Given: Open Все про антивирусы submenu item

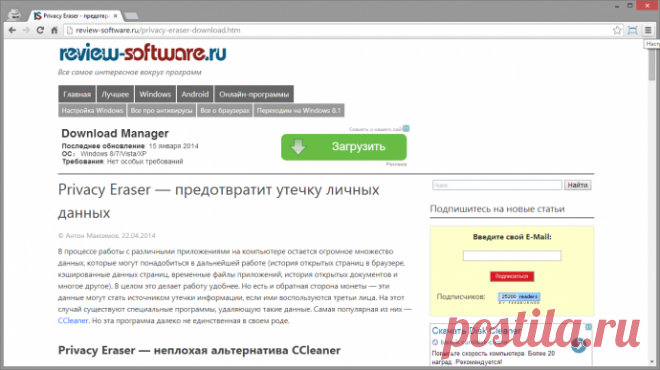Looking at the screenshot, I should (162, 110).
